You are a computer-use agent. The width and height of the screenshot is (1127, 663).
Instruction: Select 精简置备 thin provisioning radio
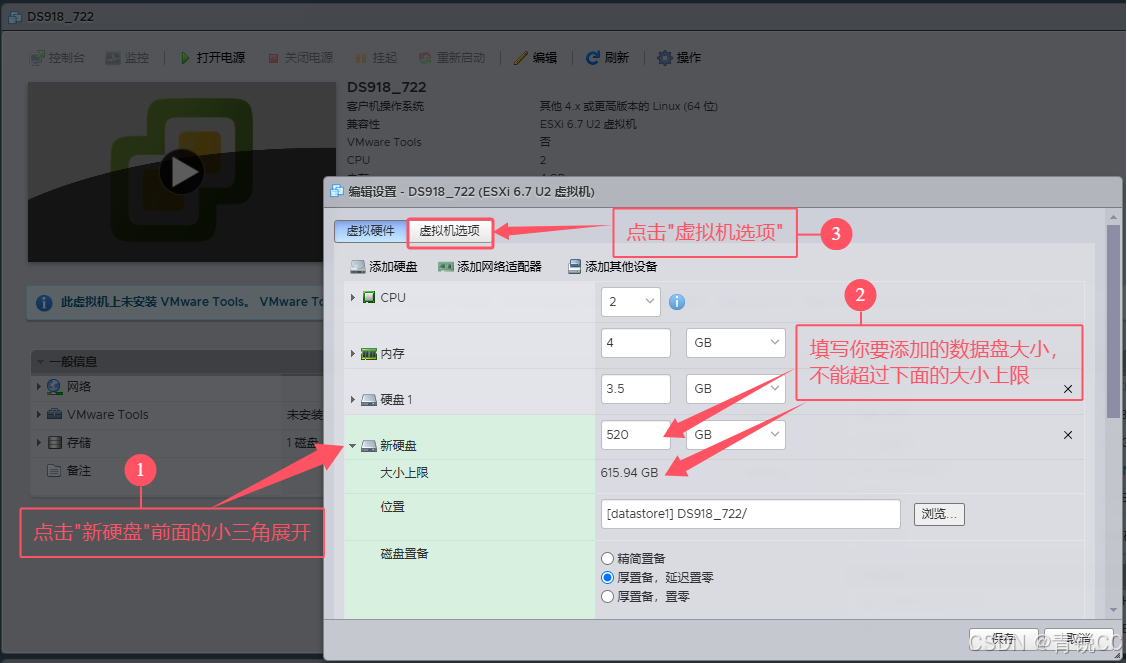point(607,559)
